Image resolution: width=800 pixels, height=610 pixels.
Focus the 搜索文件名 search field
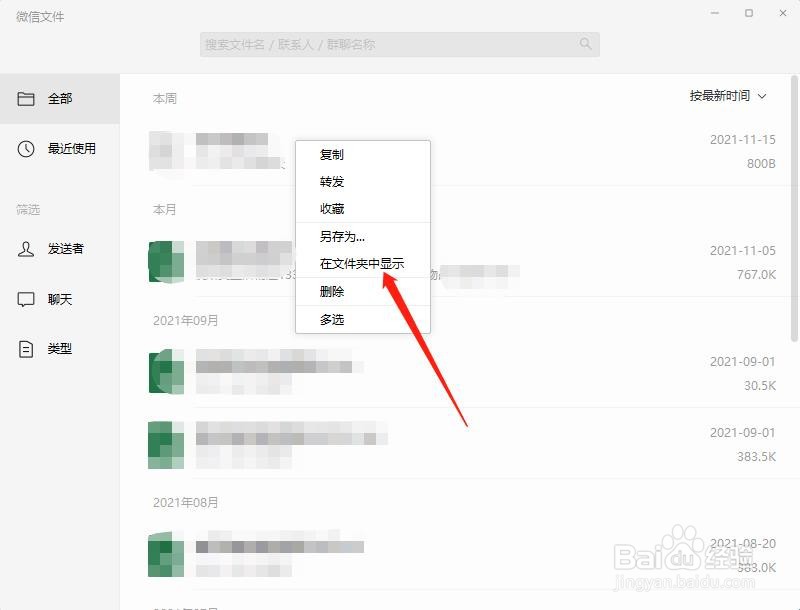click(x=399, y=44)
